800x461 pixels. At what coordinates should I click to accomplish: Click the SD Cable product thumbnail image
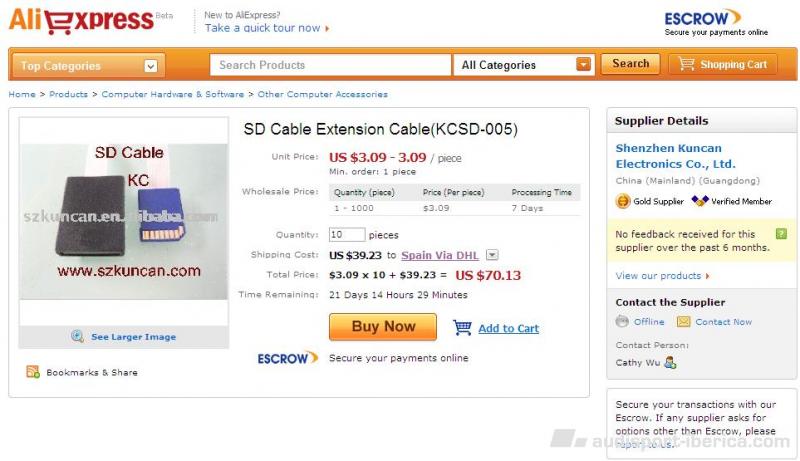click(123, 220)
